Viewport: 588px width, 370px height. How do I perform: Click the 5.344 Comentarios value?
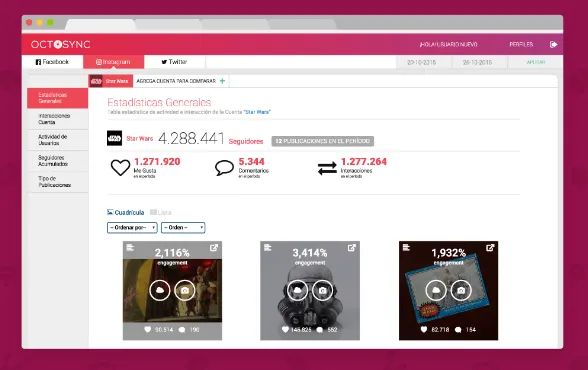click(252, 162)
